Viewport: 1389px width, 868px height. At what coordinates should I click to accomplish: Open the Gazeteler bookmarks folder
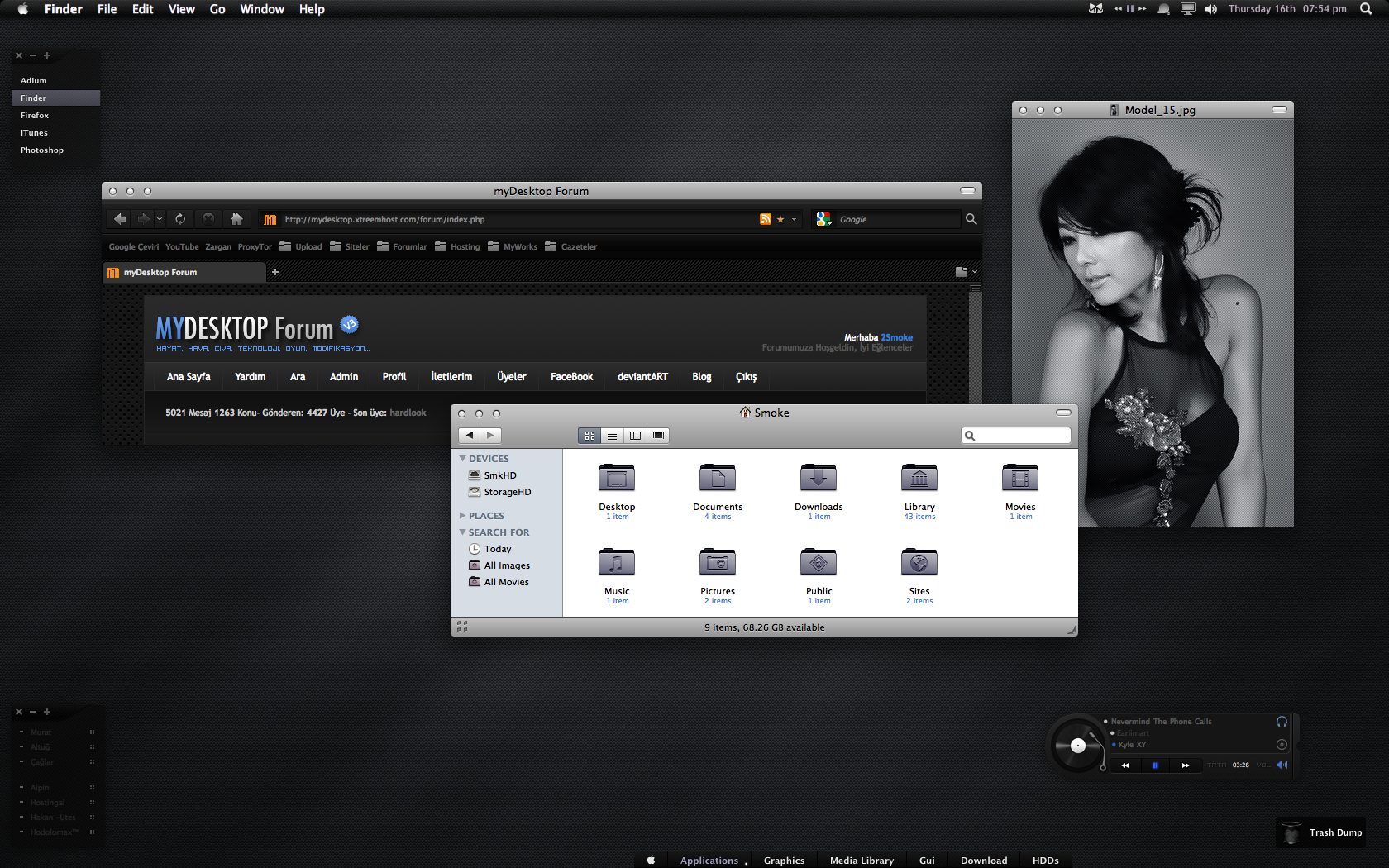(x=570, y=246)
